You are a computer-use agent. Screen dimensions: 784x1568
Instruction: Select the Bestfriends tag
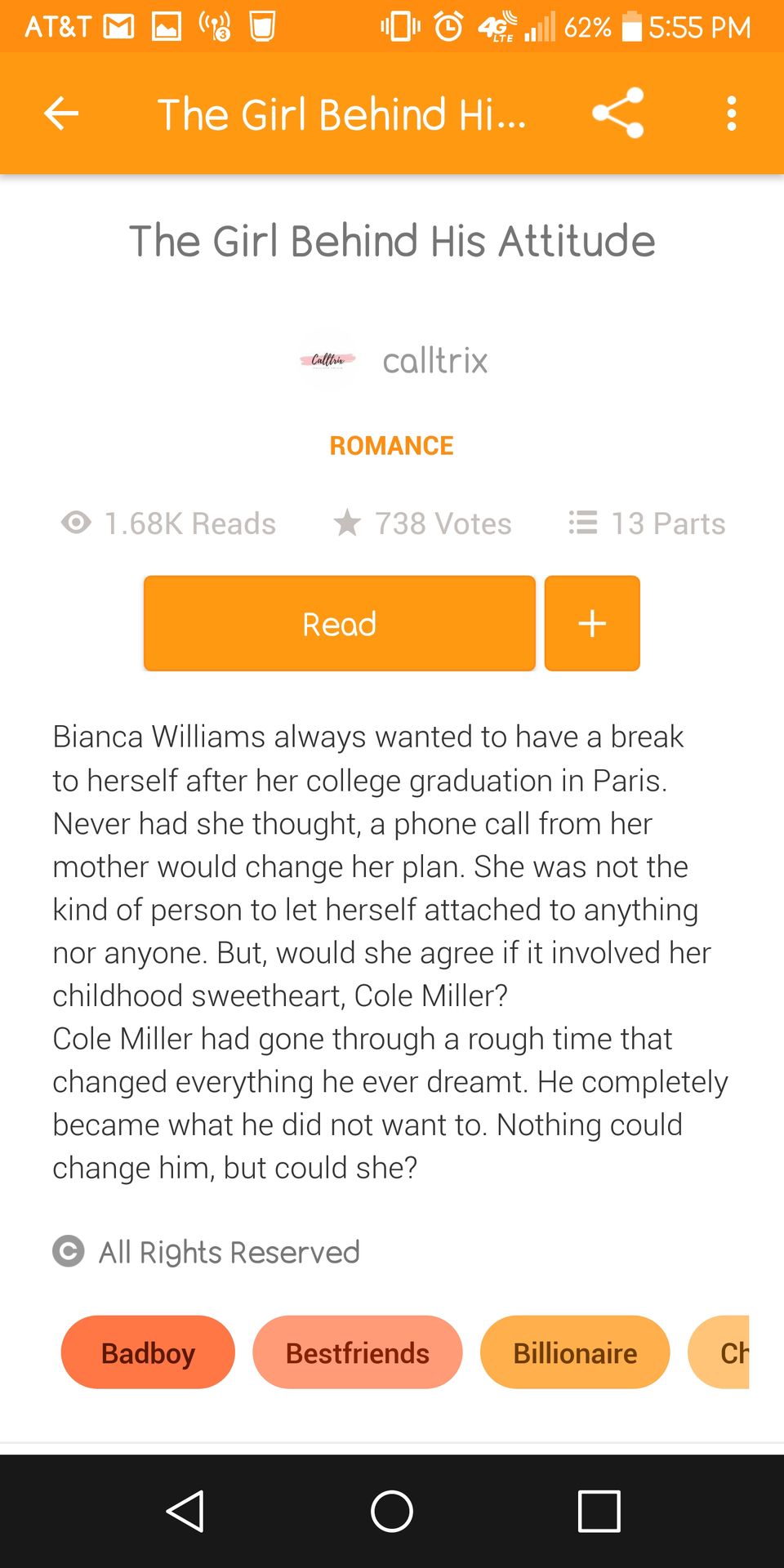click(x=358, y=1352)
